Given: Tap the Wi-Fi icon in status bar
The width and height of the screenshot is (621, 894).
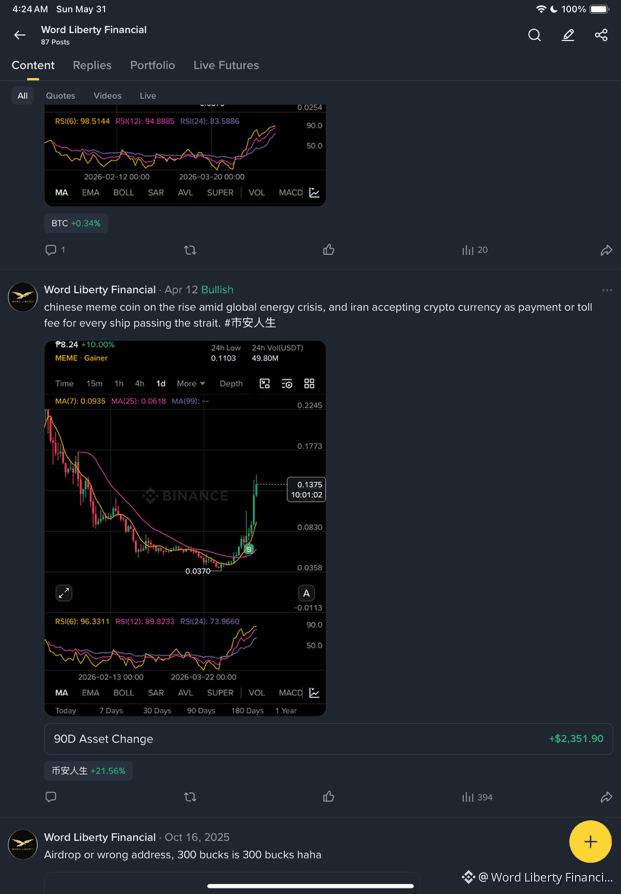Looking at the screenshot, I should (541, 9).
